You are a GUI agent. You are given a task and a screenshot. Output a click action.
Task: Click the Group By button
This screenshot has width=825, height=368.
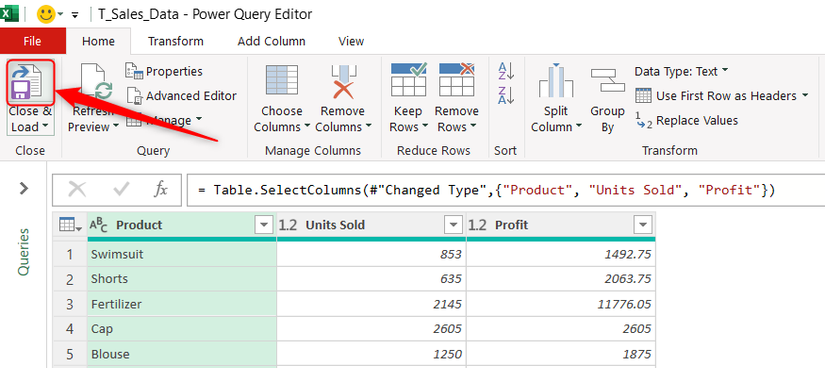pos(607,99)
